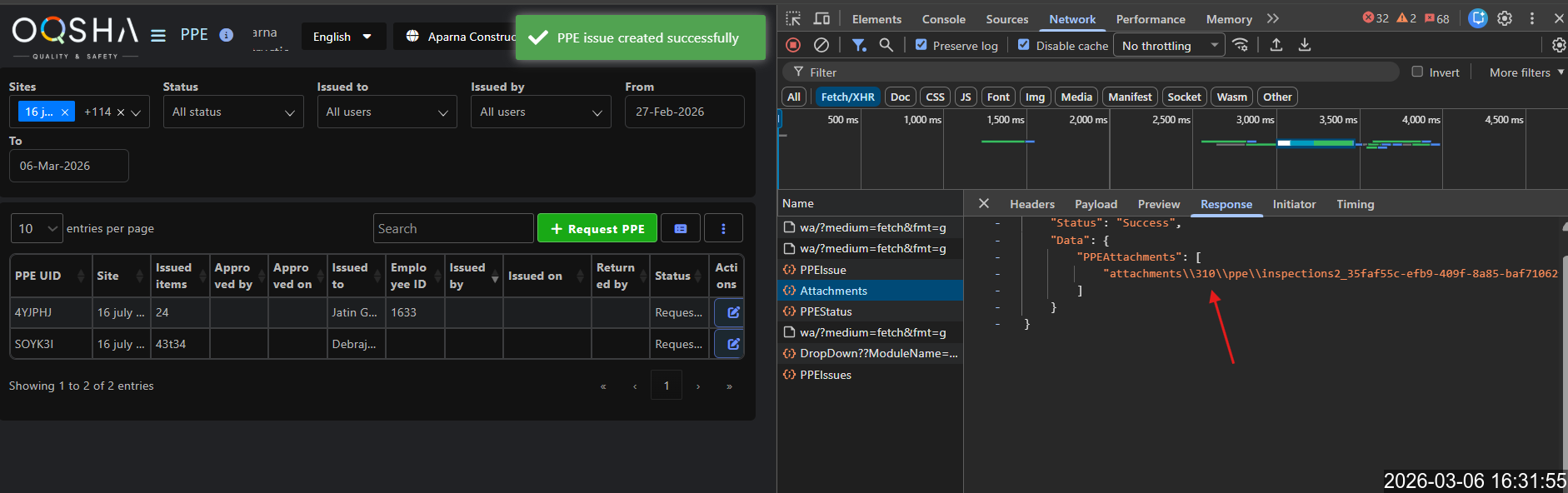Switch to the Payload tab

1096,204
